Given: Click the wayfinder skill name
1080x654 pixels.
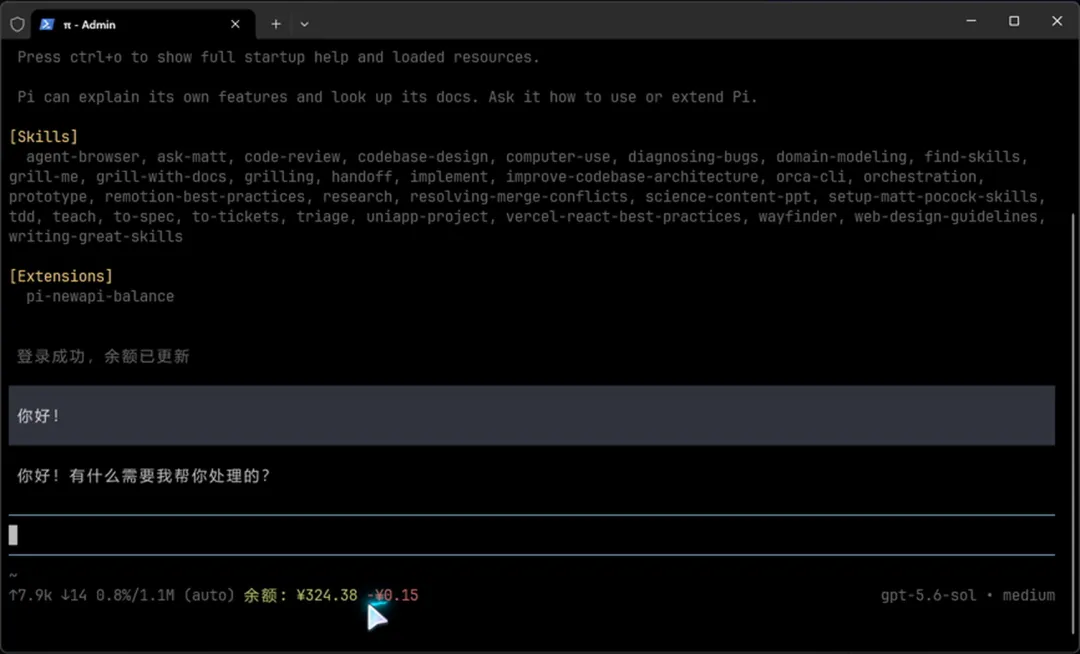Looking at the screenshot, I should [x=798, y=216].
